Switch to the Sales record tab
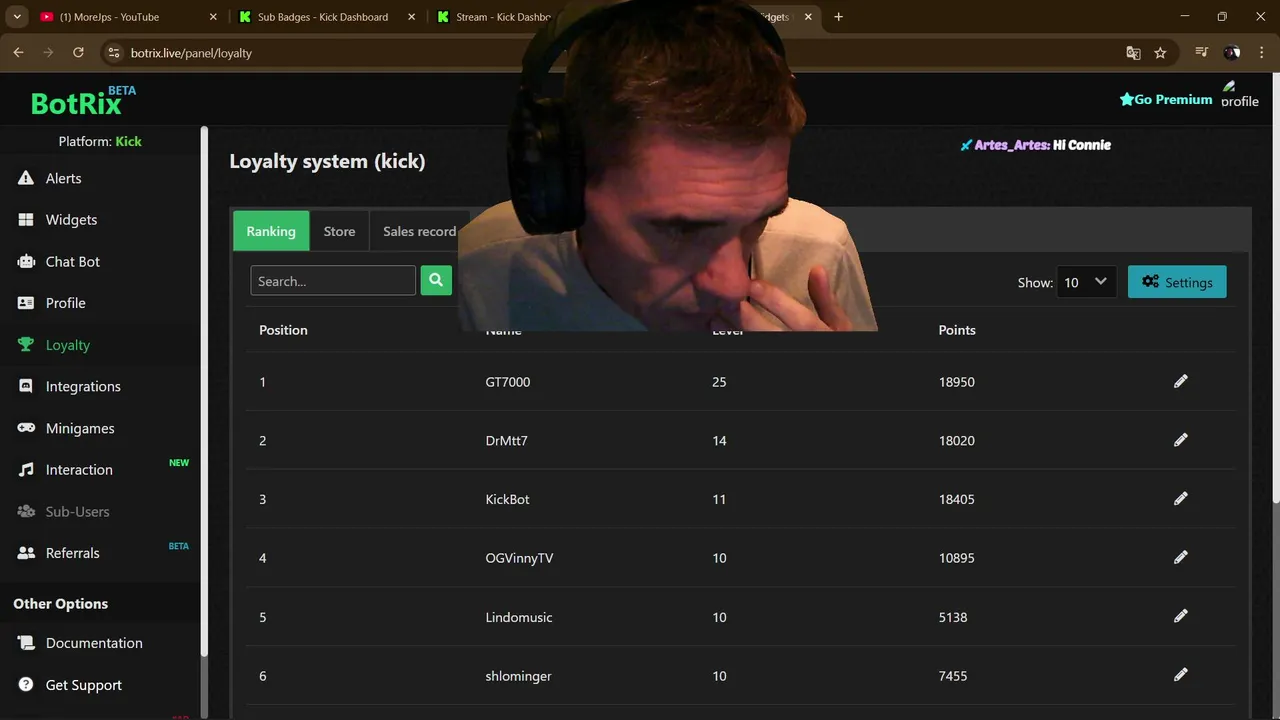The height and width of the screenshot is (720, 1280). pos(419,231)
